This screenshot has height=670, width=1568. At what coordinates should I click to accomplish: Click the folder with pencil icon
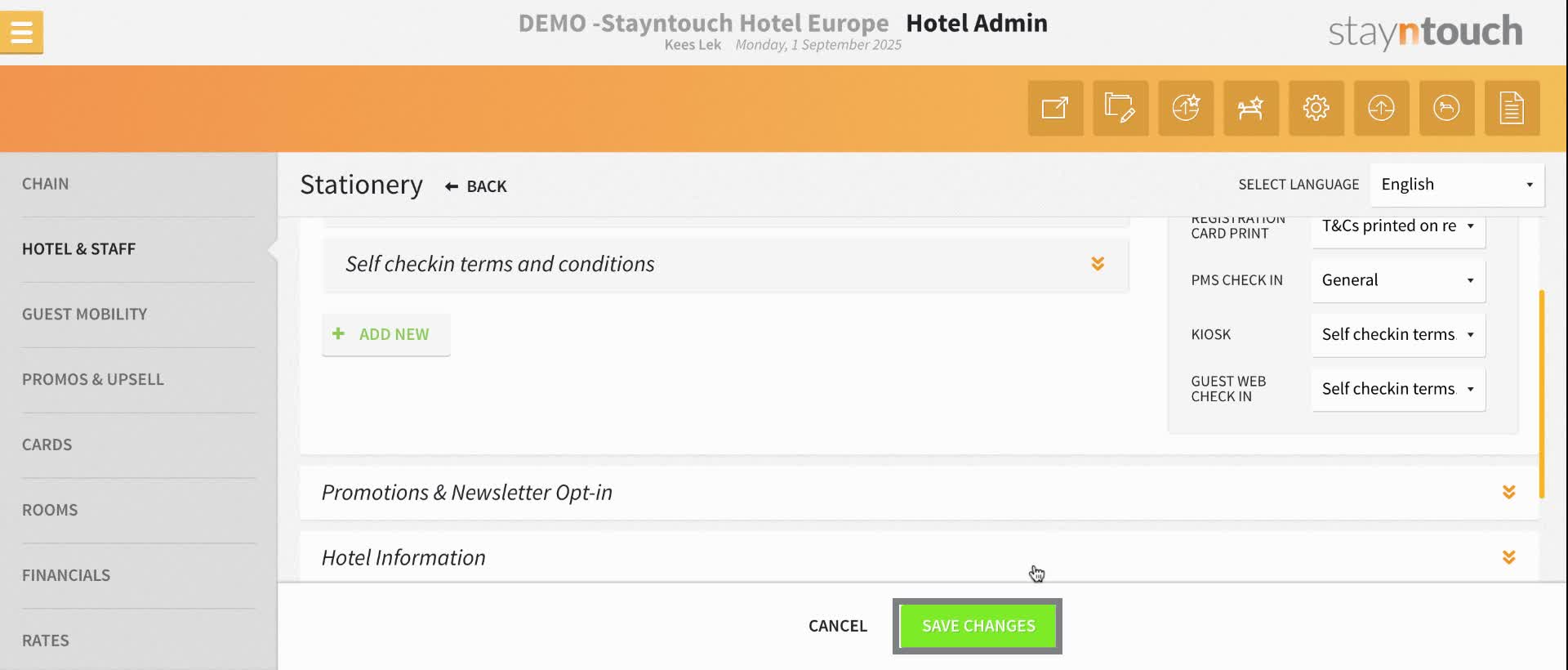pos(1120,108)
